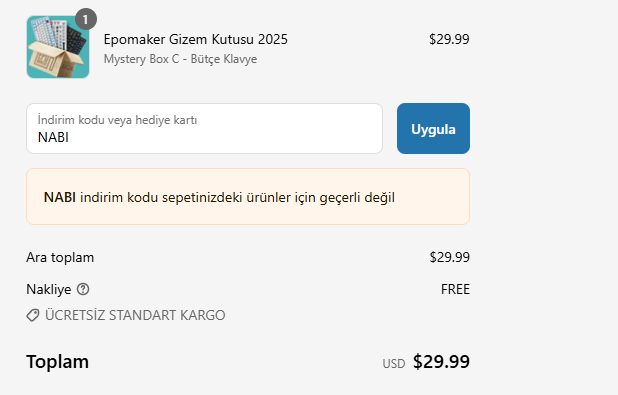Click the İndirim kodu veya hediye kartı label
Screen dimensions: 618x395
[117, 120]
